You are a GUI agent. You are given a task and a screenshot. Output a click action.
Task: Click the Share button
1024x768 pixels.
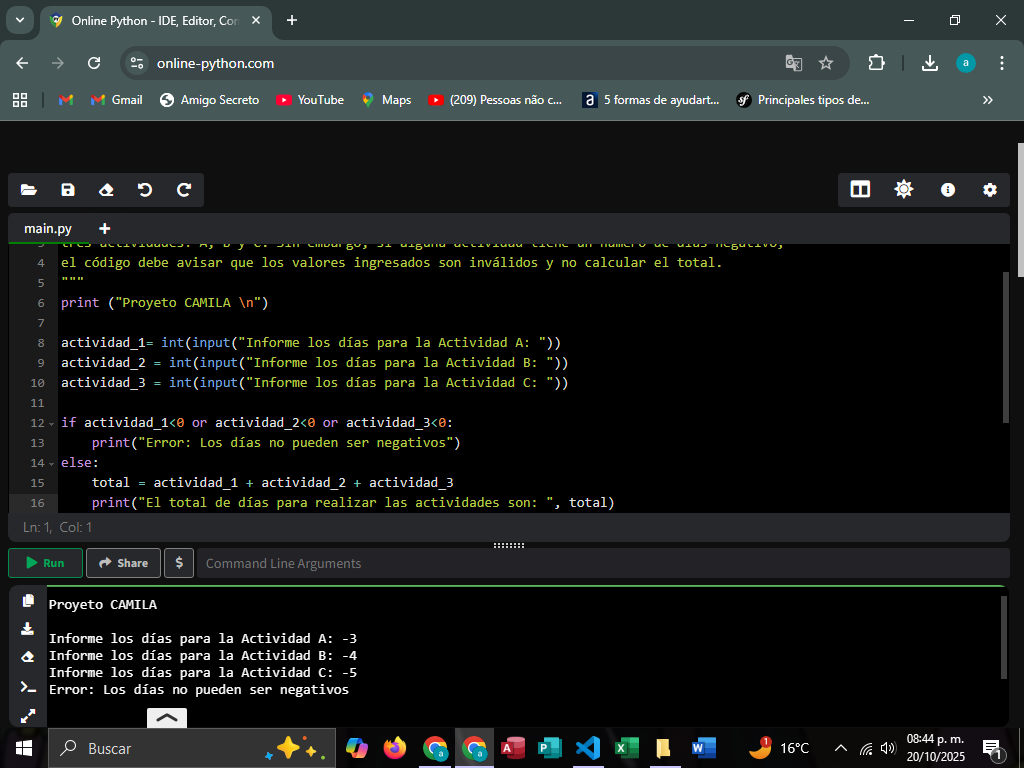click(123, 563)
